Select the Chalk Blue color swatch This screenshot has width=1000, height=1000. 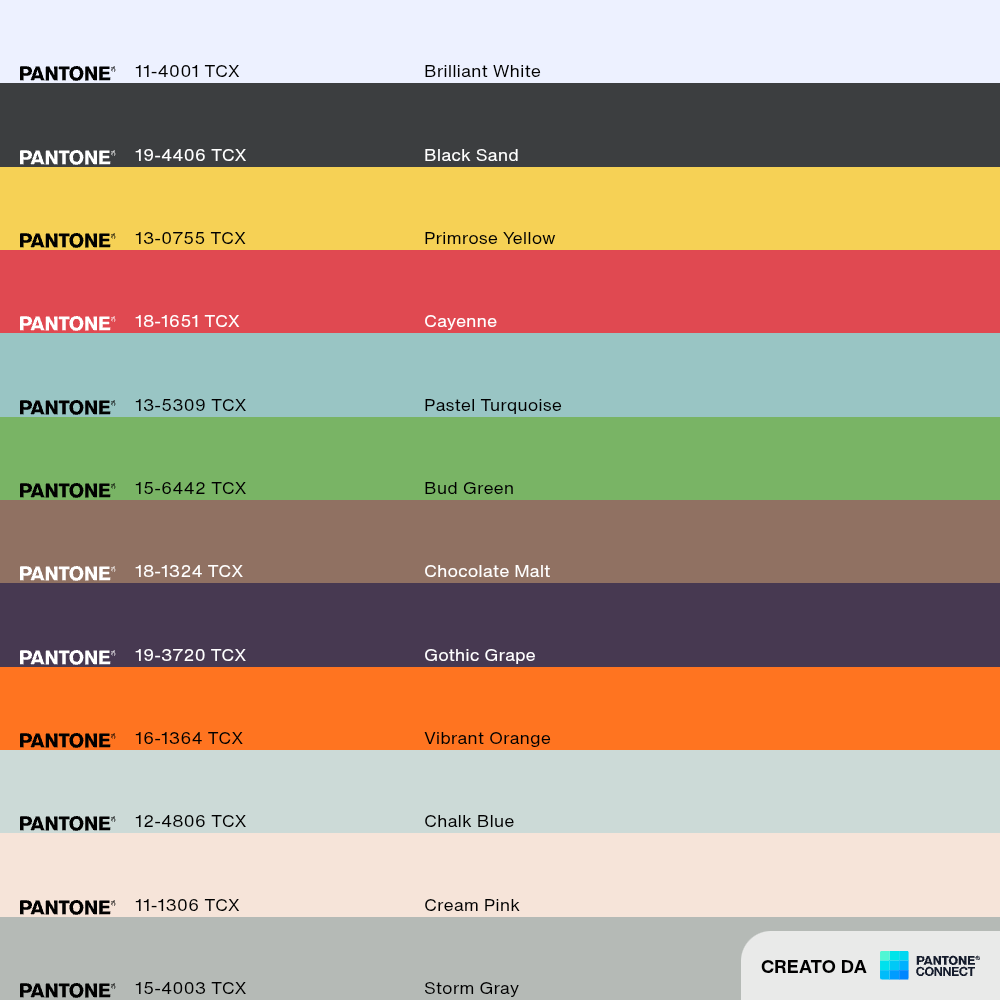pos(500,791)
